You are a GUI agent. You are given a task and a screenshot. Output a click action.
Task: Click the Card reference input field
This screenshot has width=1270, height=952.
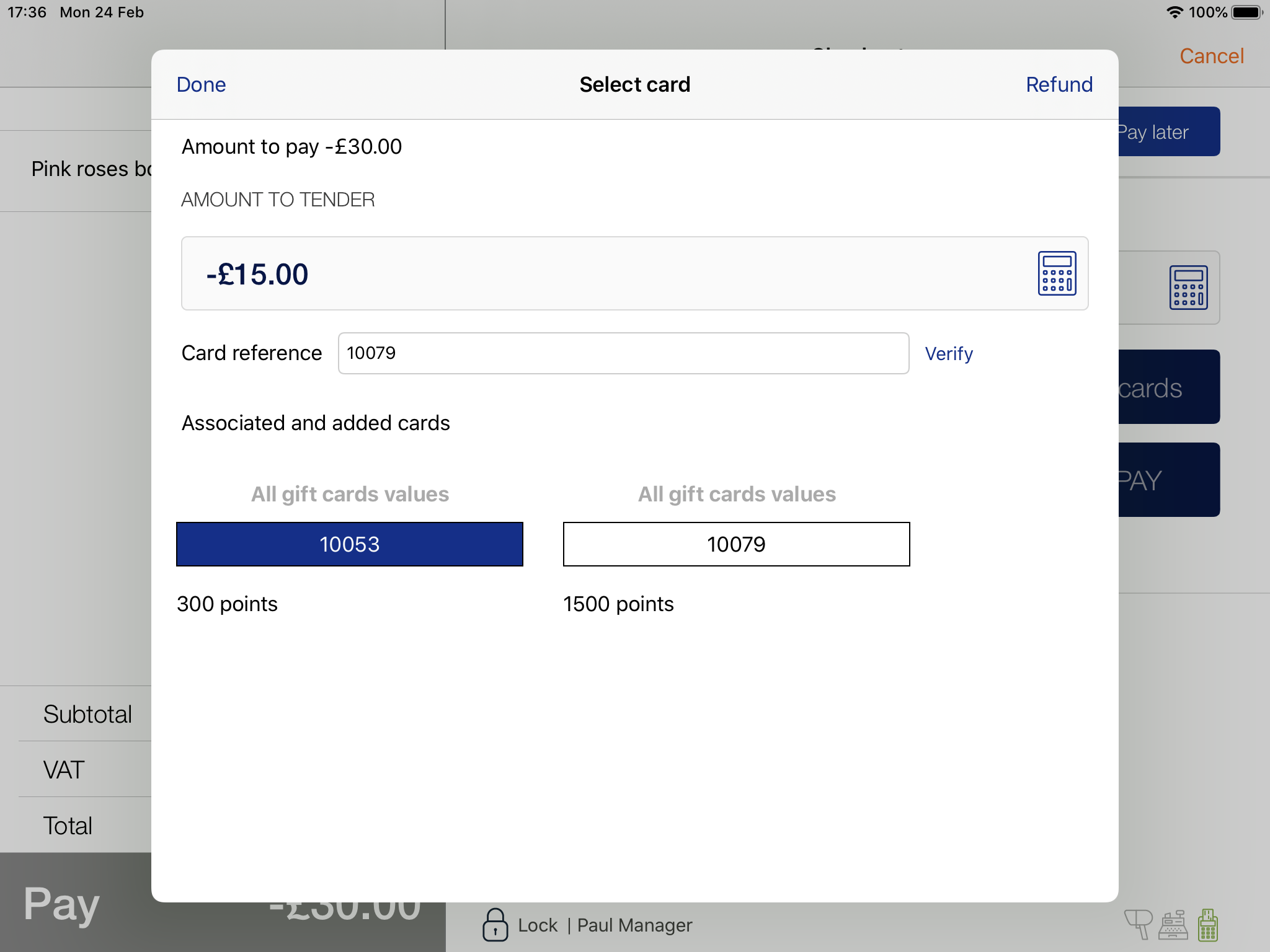[x=623, y=353]
